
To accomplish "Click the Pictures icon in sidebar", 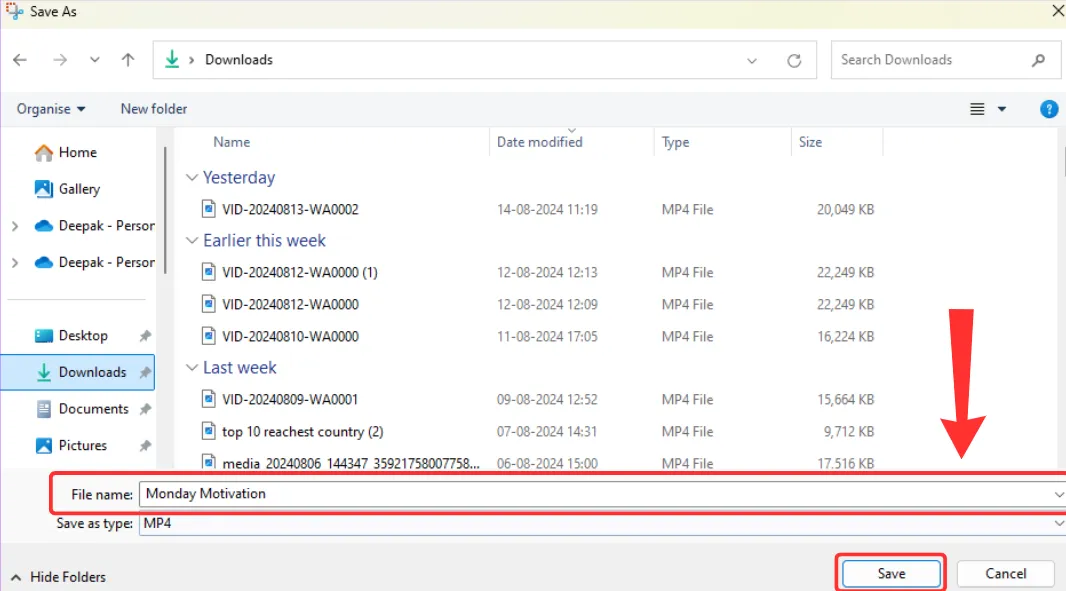I will [x=44, y=445].
